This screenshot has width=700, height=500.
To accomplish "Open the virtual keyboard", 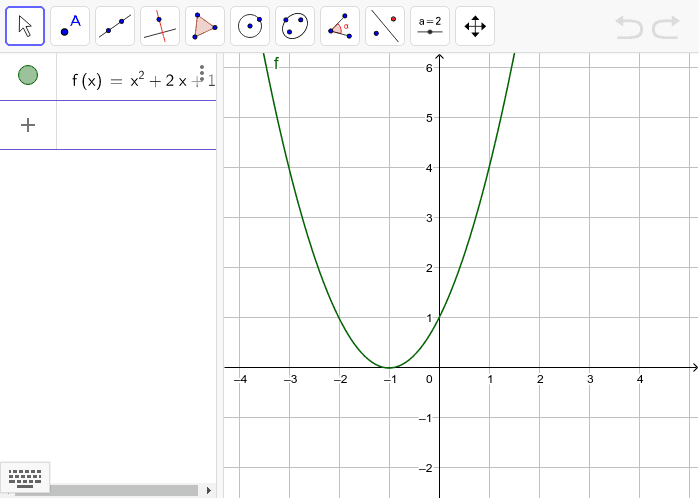I will coord(25,478).
